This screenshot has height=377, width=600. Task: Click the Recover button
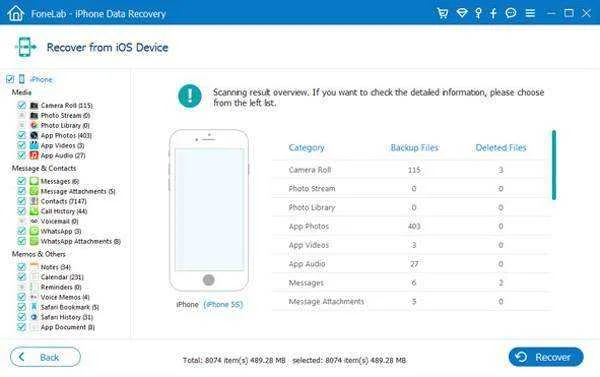click(x=546, y=357)
